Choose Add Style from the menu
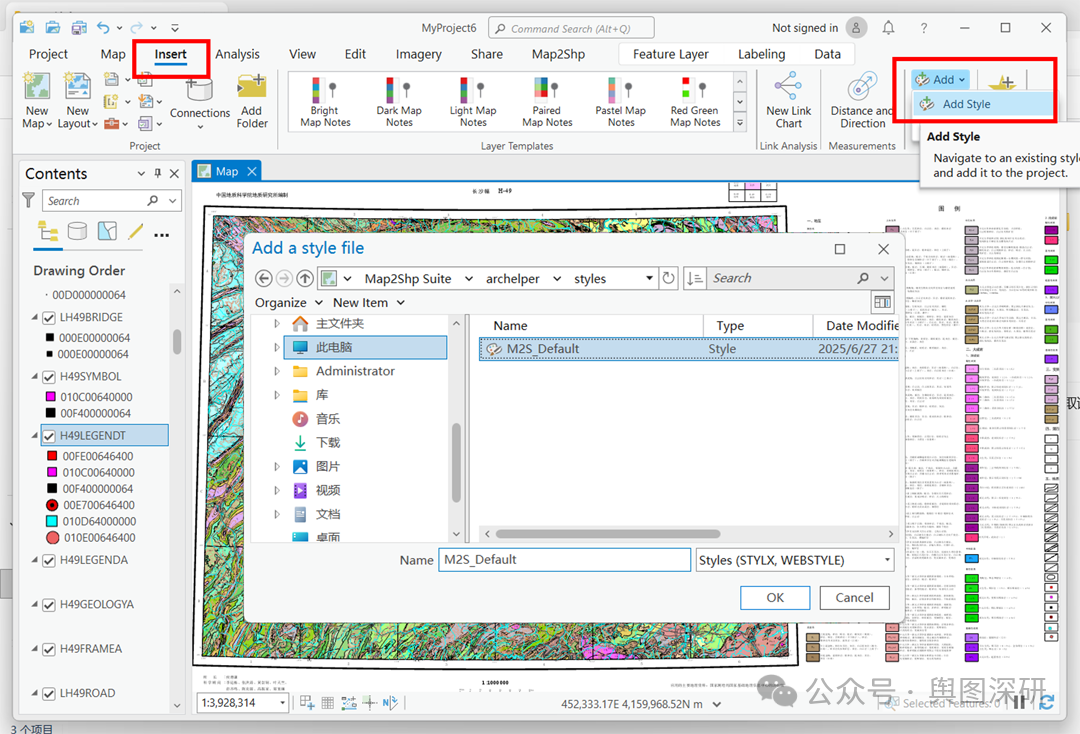This screenshot has width=1080, height=734. click(x=966, y=104)
